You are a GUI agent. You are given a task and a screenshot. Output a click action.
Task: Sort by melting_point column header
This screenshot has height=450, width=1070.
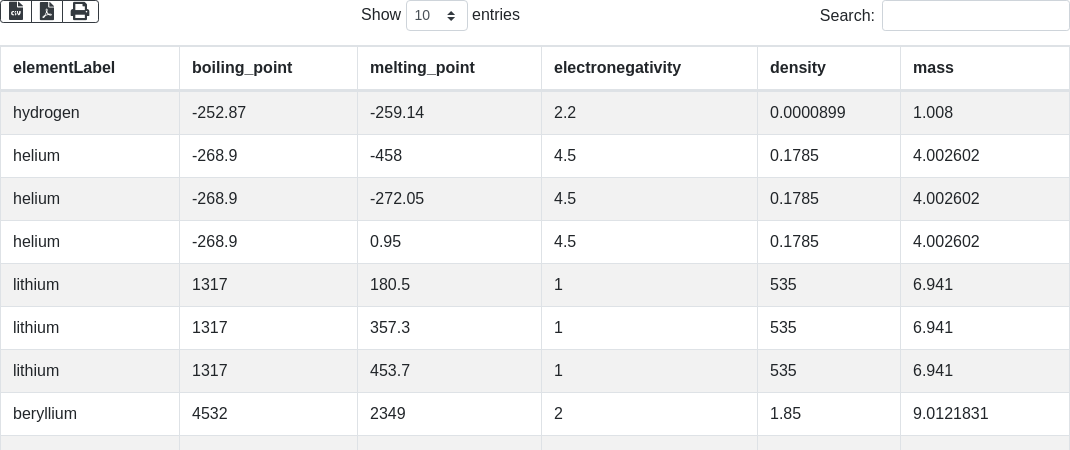click(x=422, y=68)
